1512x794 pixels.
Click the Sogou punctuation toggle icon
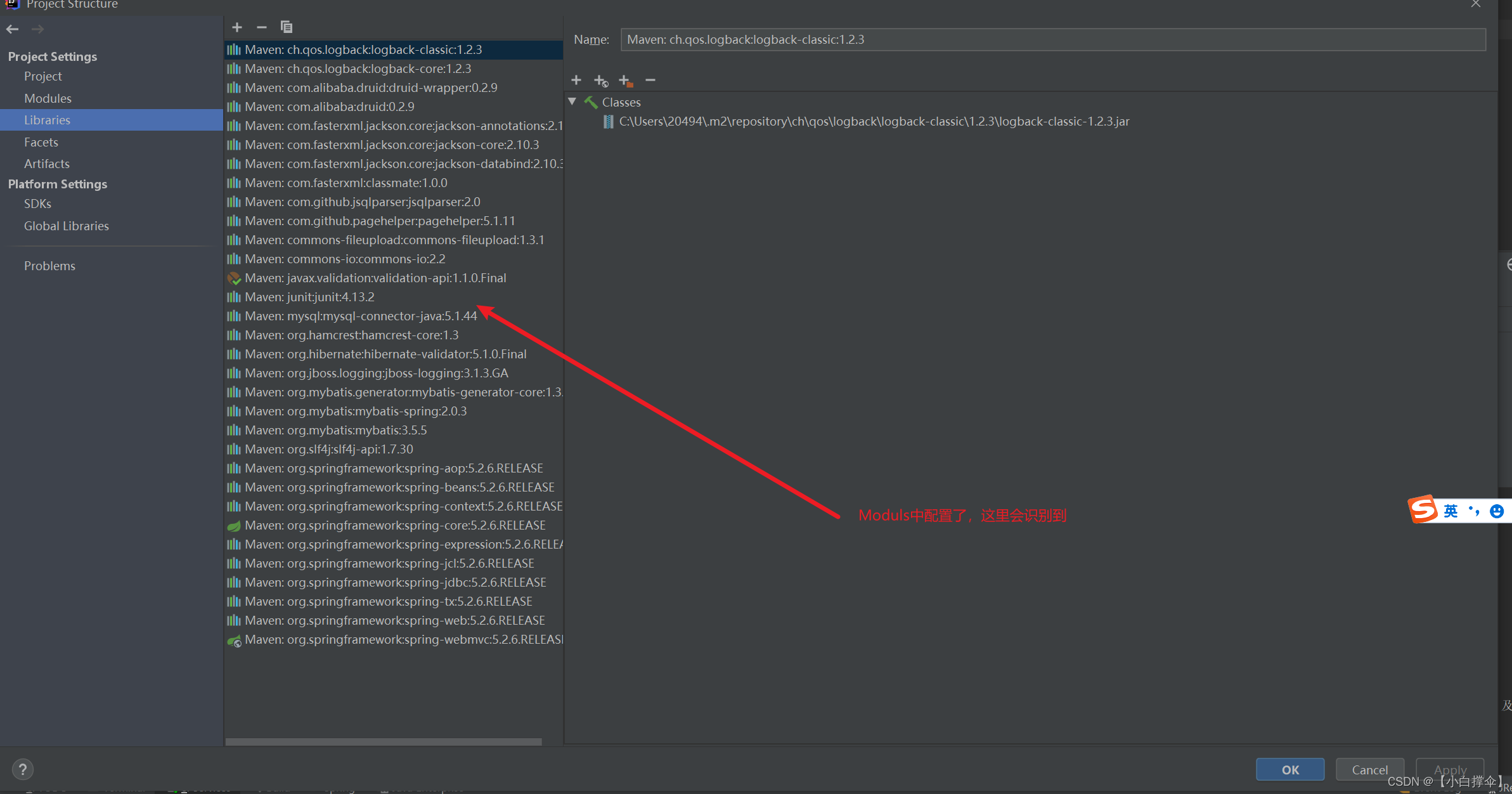(x=1474, y=511)
